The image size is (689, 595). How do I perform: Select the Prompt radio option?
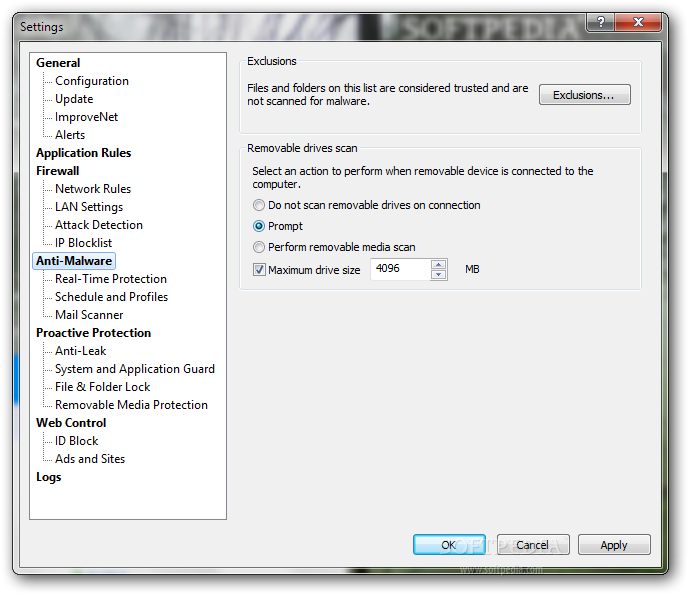tap(278, 226)
